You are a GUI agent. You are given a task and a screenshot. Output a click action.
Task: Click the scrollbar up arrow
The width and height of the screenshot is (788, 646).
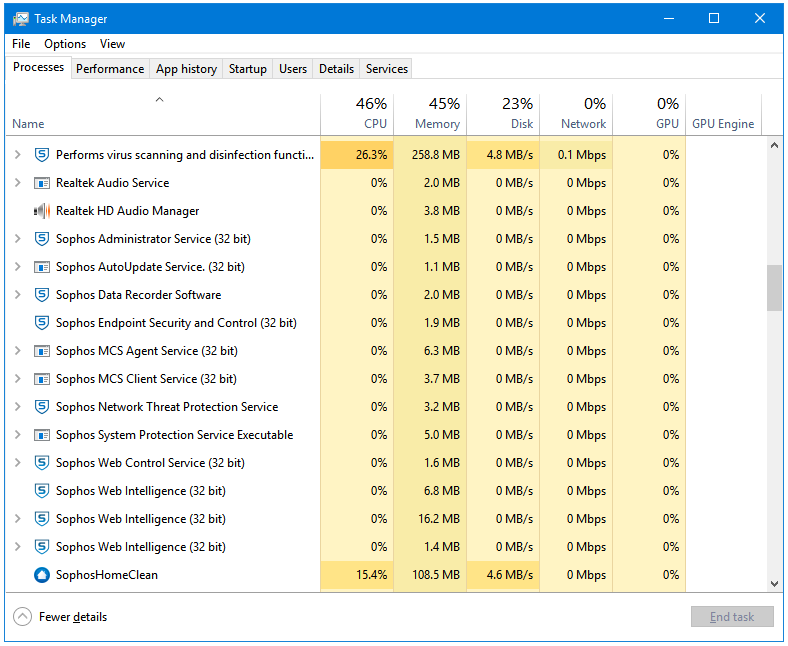pyautogui.click(x=774, y=145)
